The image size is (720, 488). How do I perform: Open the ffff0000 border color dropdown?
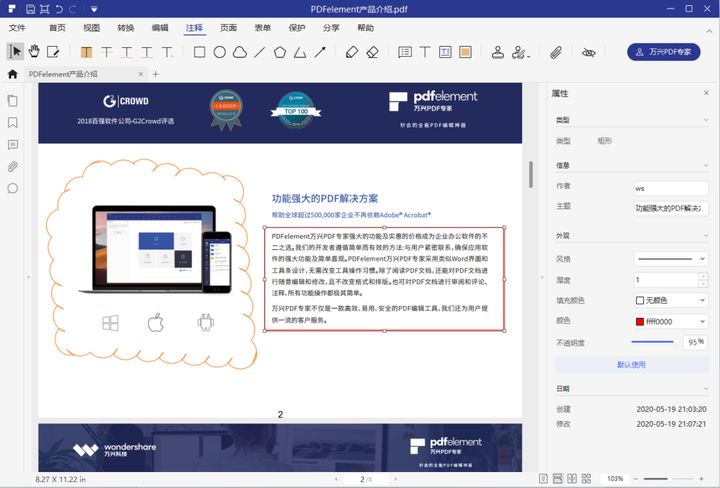(x=671, y=321)
